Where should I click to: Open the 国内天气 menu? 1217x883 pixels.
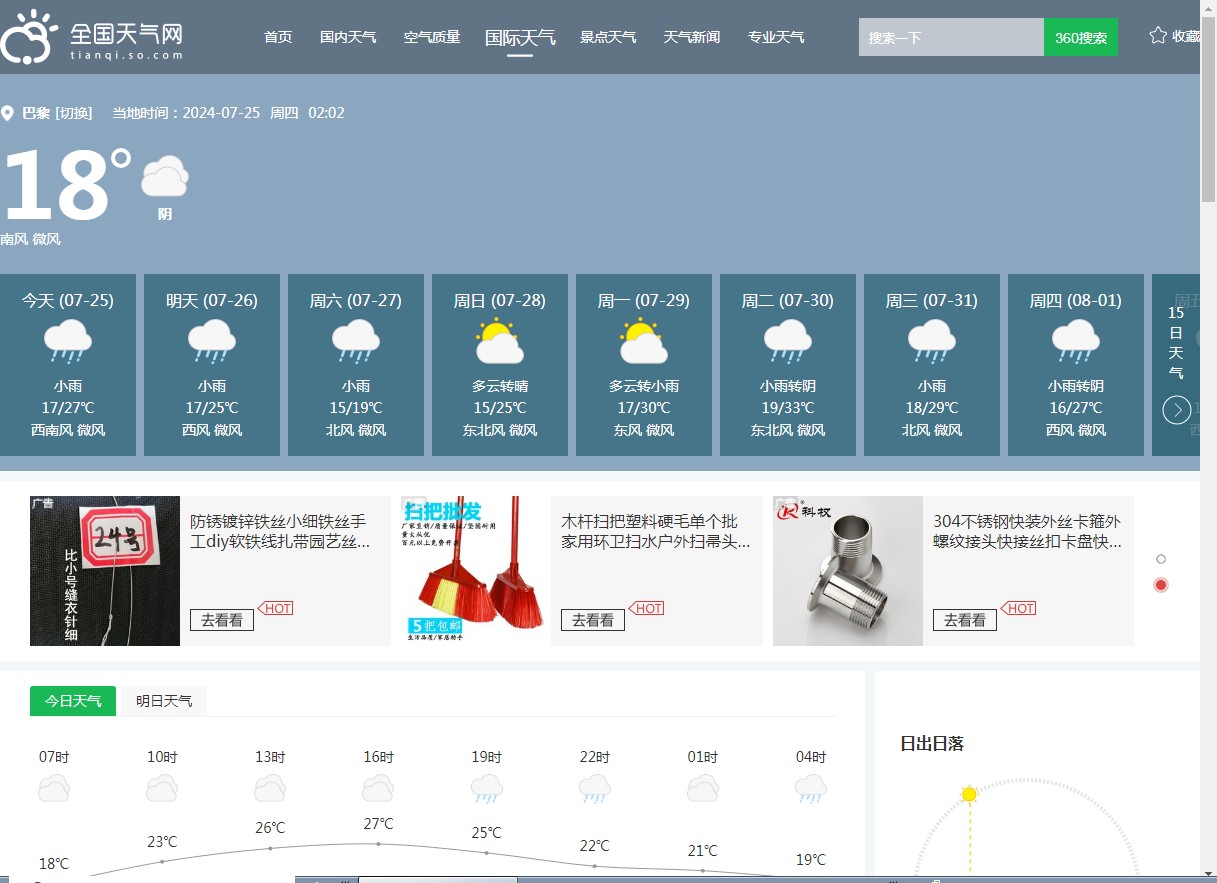click(348, 37)
